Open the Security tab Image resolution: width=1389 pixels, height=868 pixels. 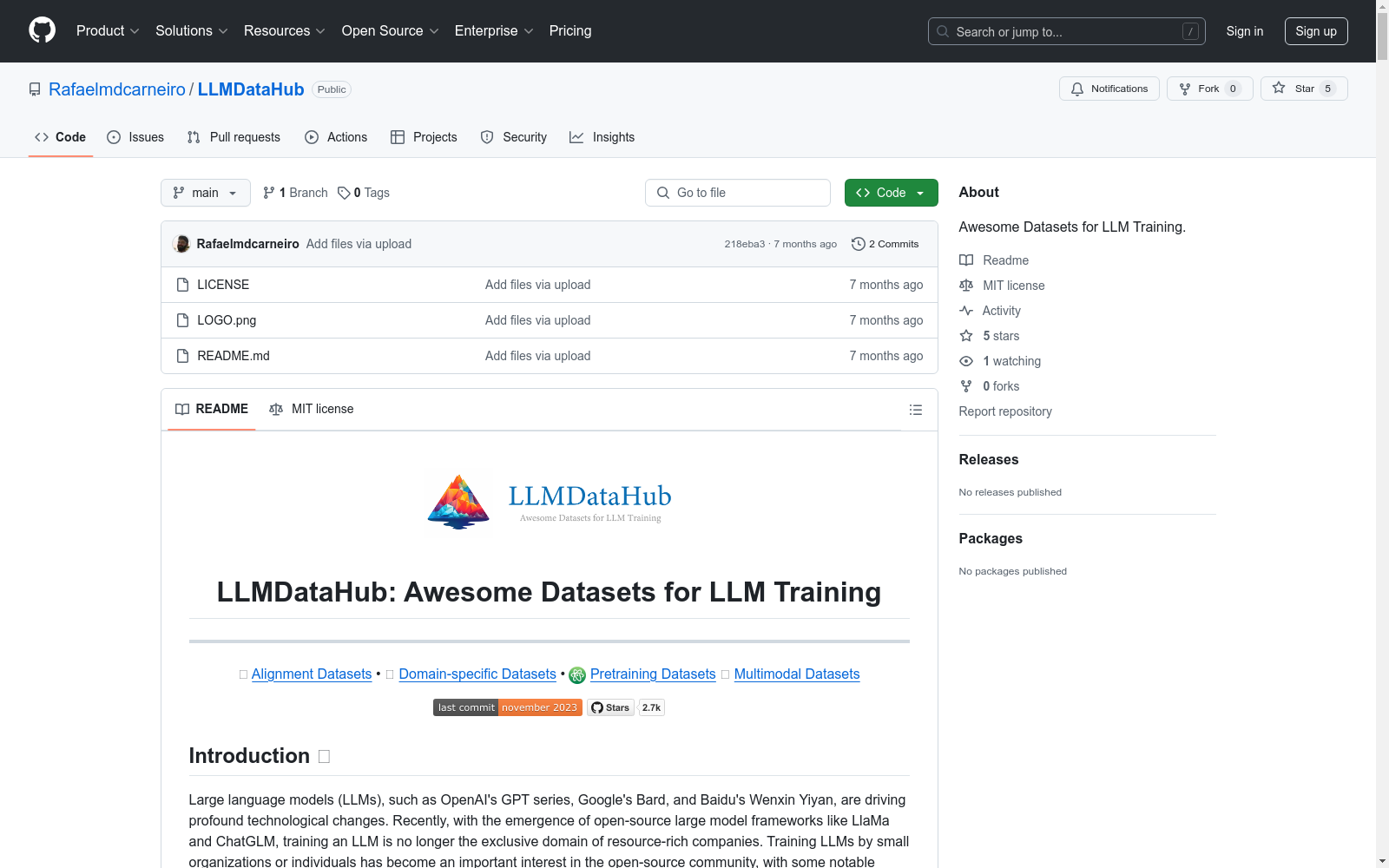click(x=514, y=137)
